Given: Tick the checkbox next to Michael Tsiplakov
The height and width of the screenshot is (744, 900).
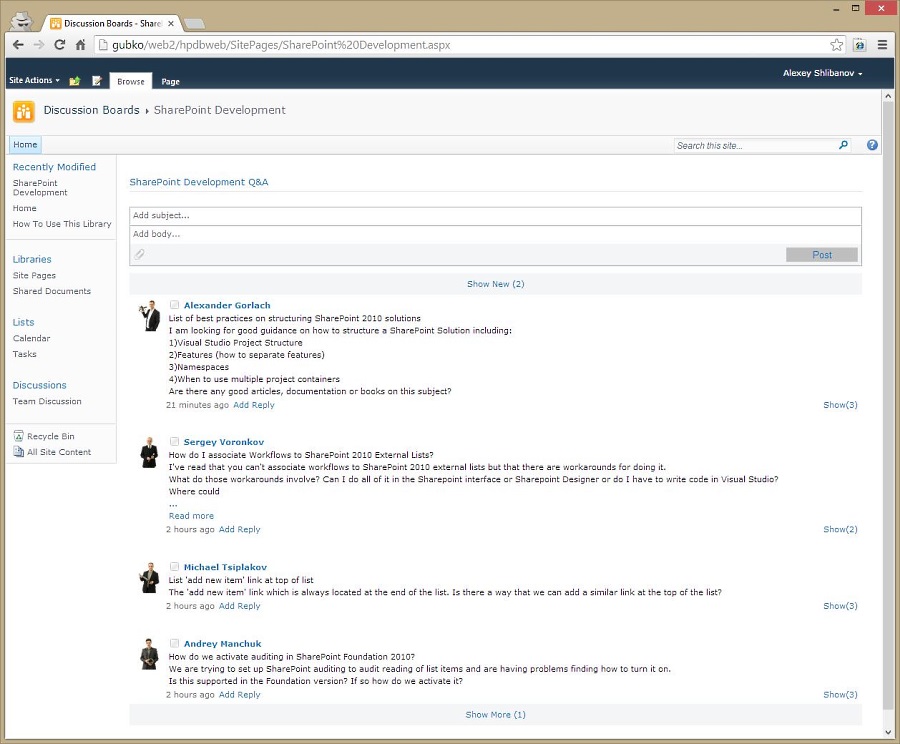Looking at the screenshot, I should tap(174, 567).
